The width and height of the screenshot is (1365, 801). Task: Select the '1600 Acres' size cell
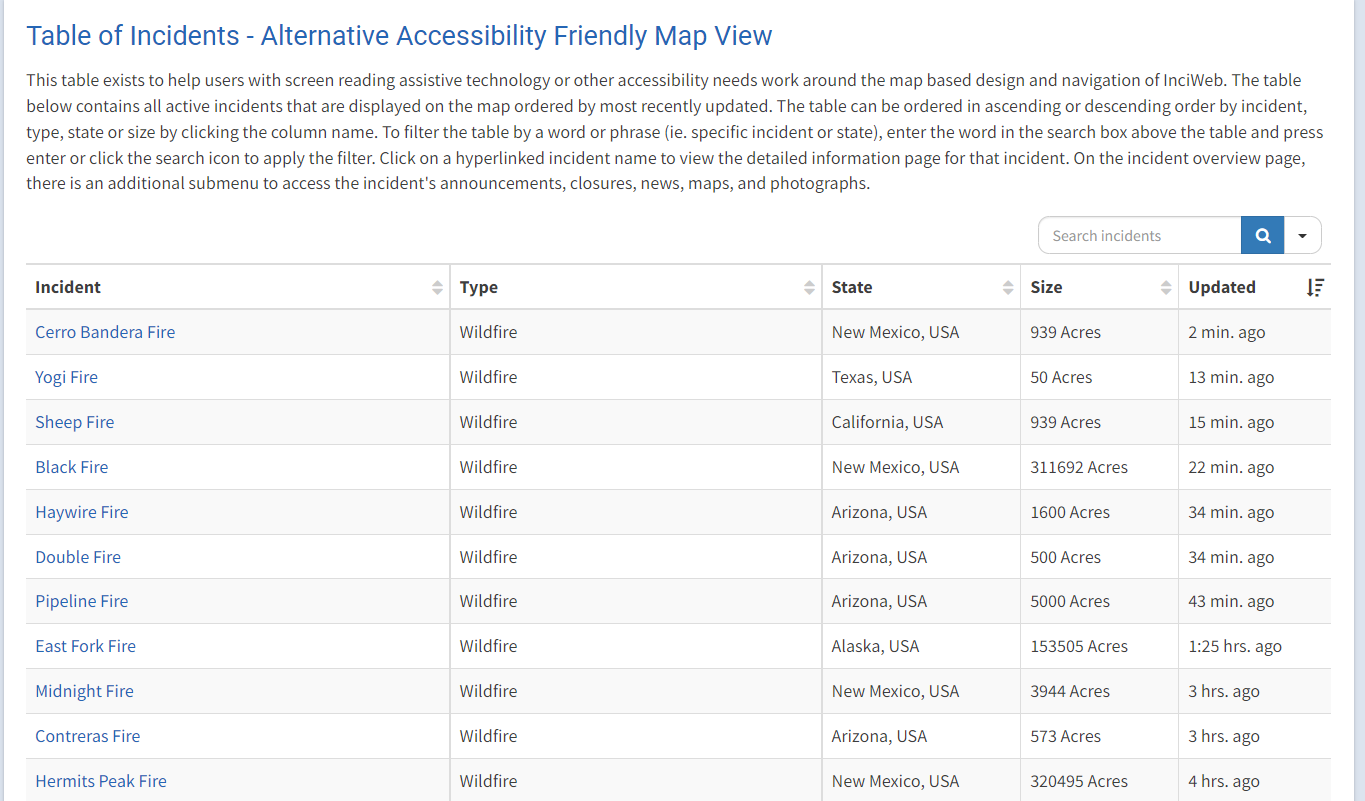[1099, 512]
